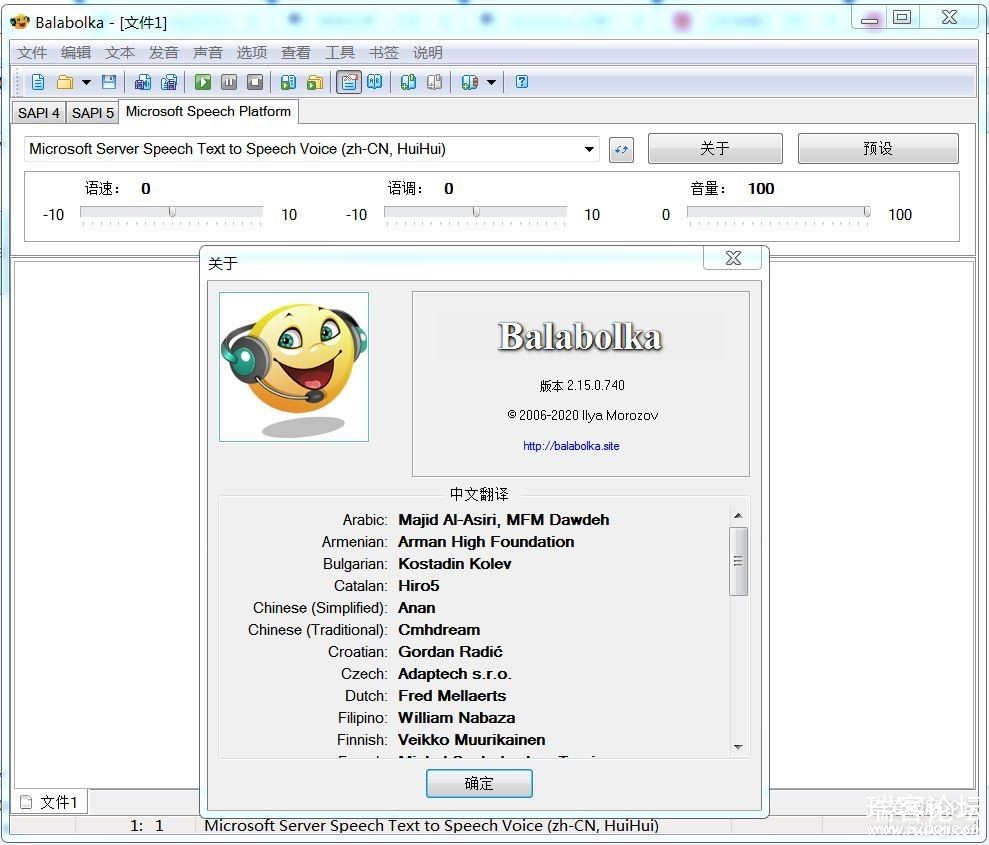Viewport: 989px width, 845px height.
Task: Click the translator name 'Kostadin Kolev'
Action: (454, 564)
